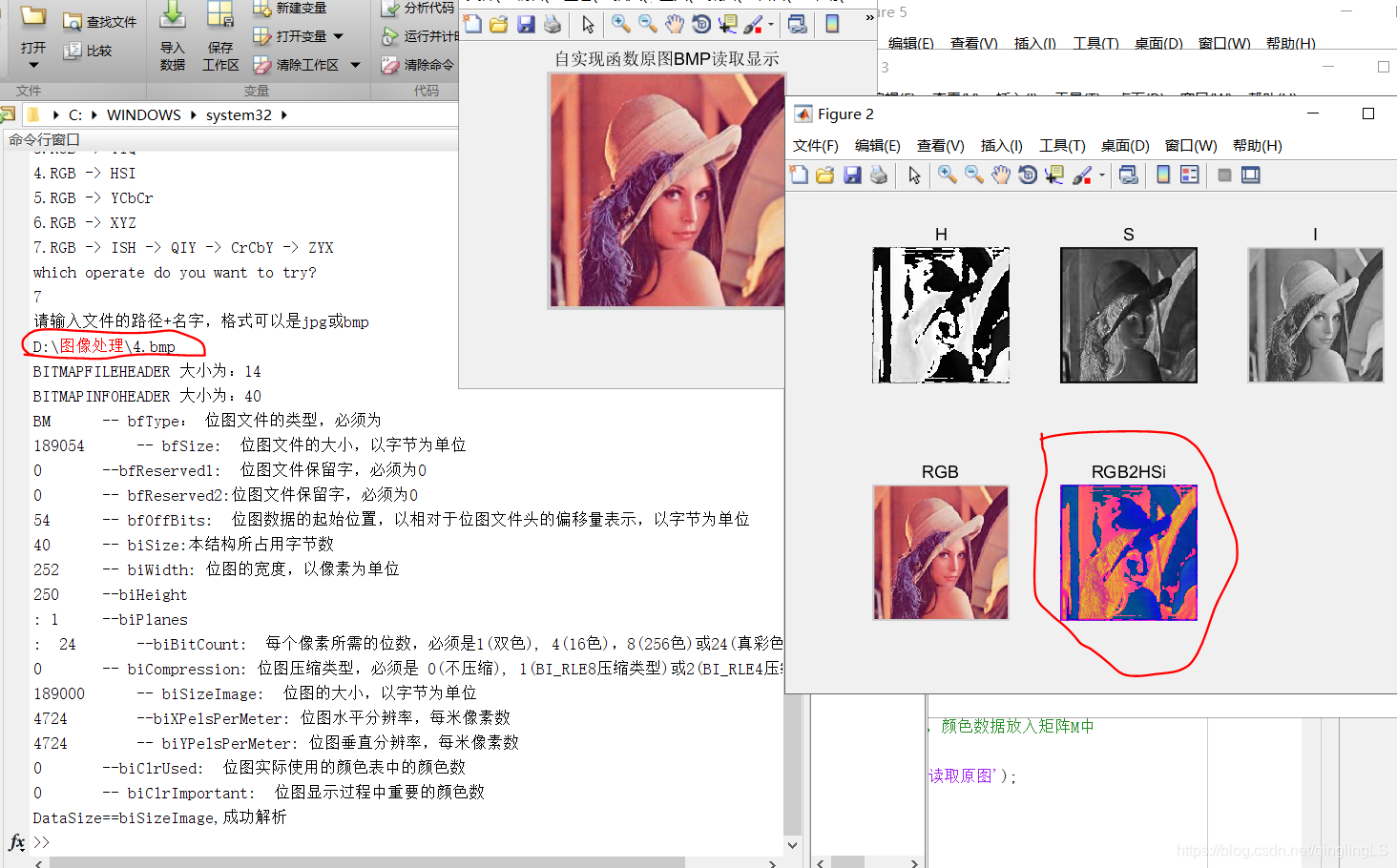Select the Edit Plot arrow in Figure 2
Image resolution: width=1397 pixels, height=868 pixels.
pyautogui.click(x=914, y=175)
